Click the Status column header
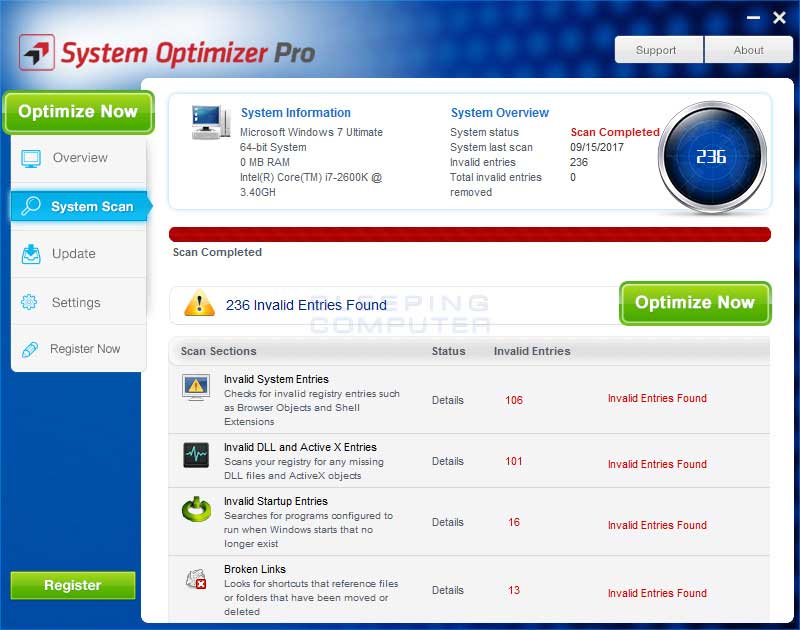 click(448, 351)
